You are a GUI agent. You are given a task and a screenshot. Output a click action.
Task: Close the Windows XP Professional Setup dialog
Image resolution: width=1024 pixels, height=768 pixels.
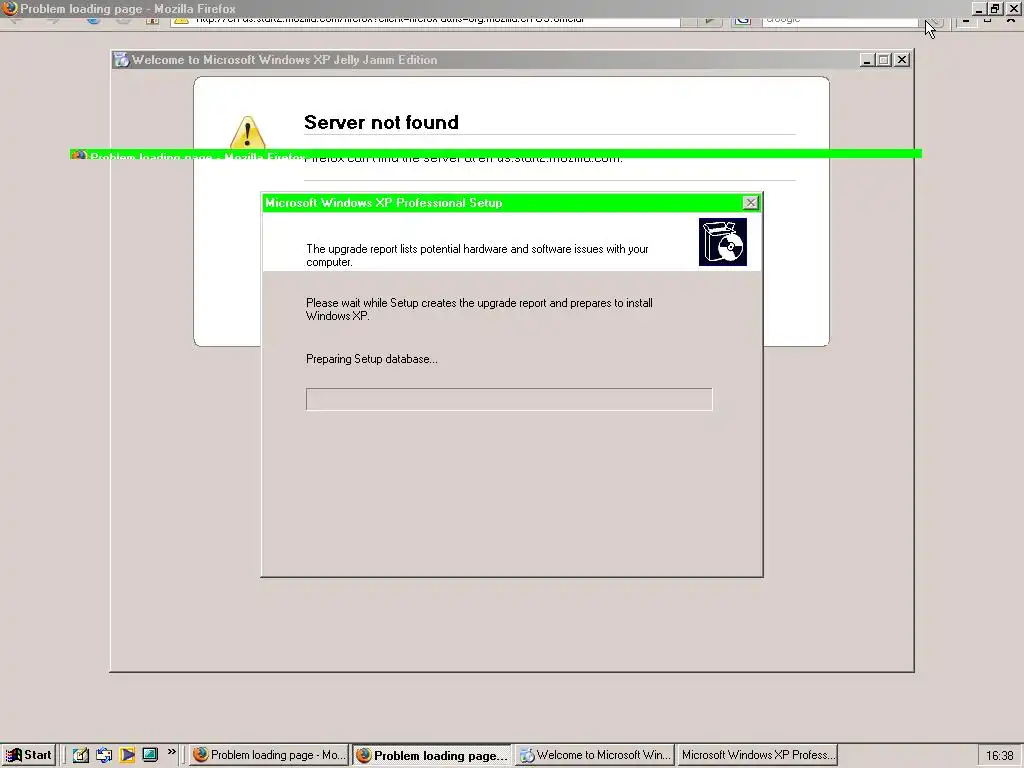coord(750,202)
